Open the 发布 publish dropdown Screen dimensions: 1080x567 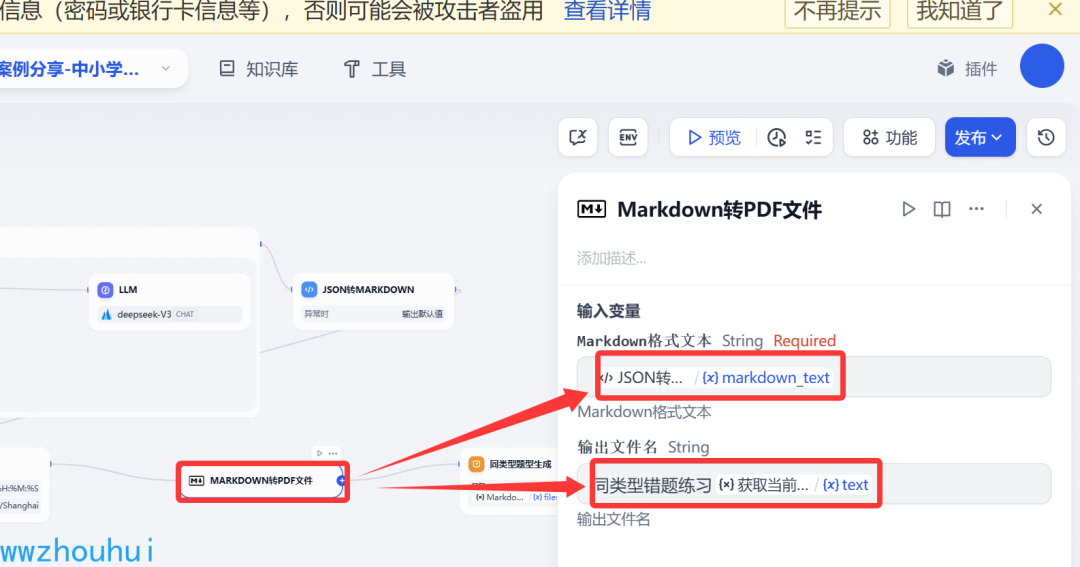coord(979,137)
